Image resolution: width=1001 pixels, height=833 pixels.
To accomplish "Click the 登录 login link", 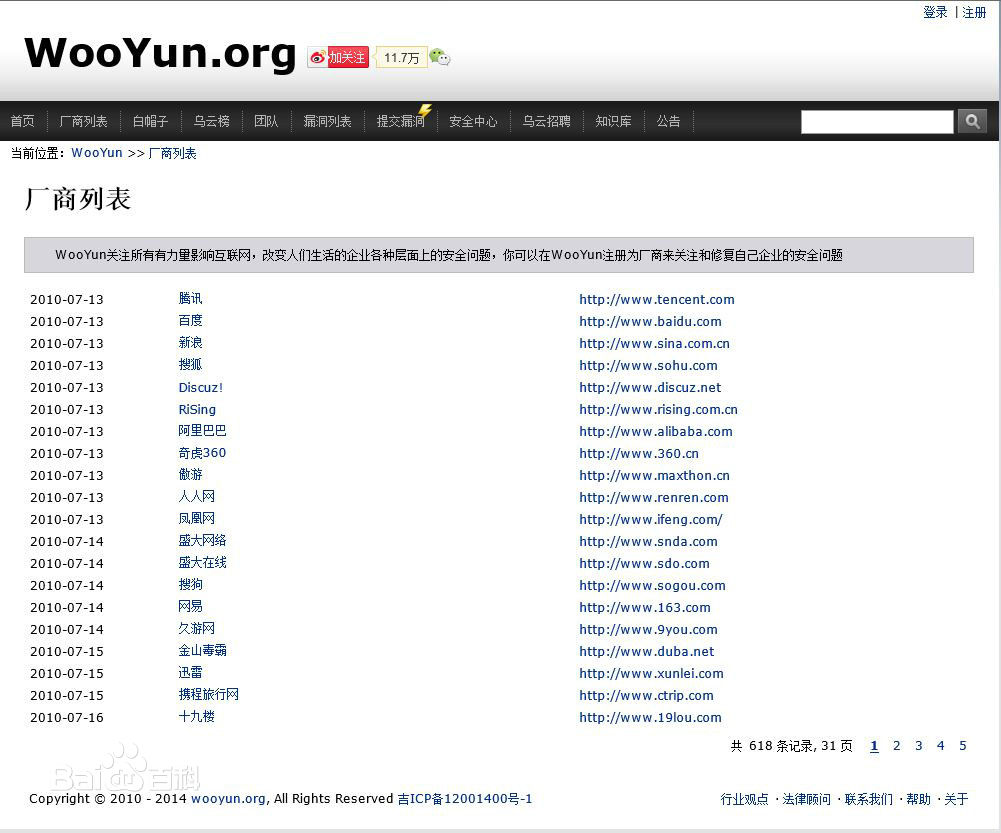I will [x=935, y=12].
